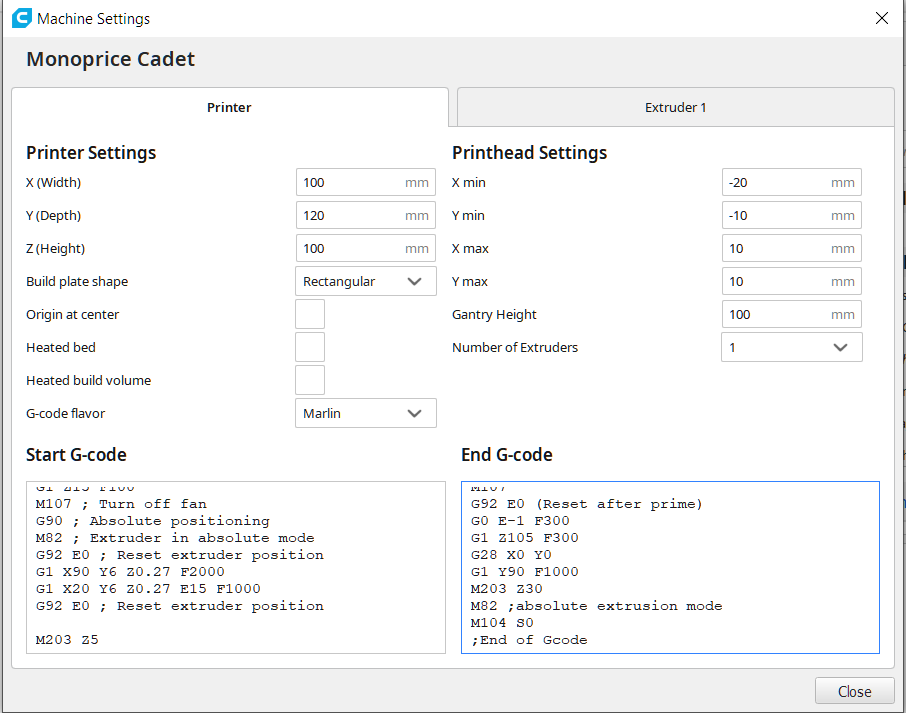Close the Machine Settings window with X

tap(881, 18)
